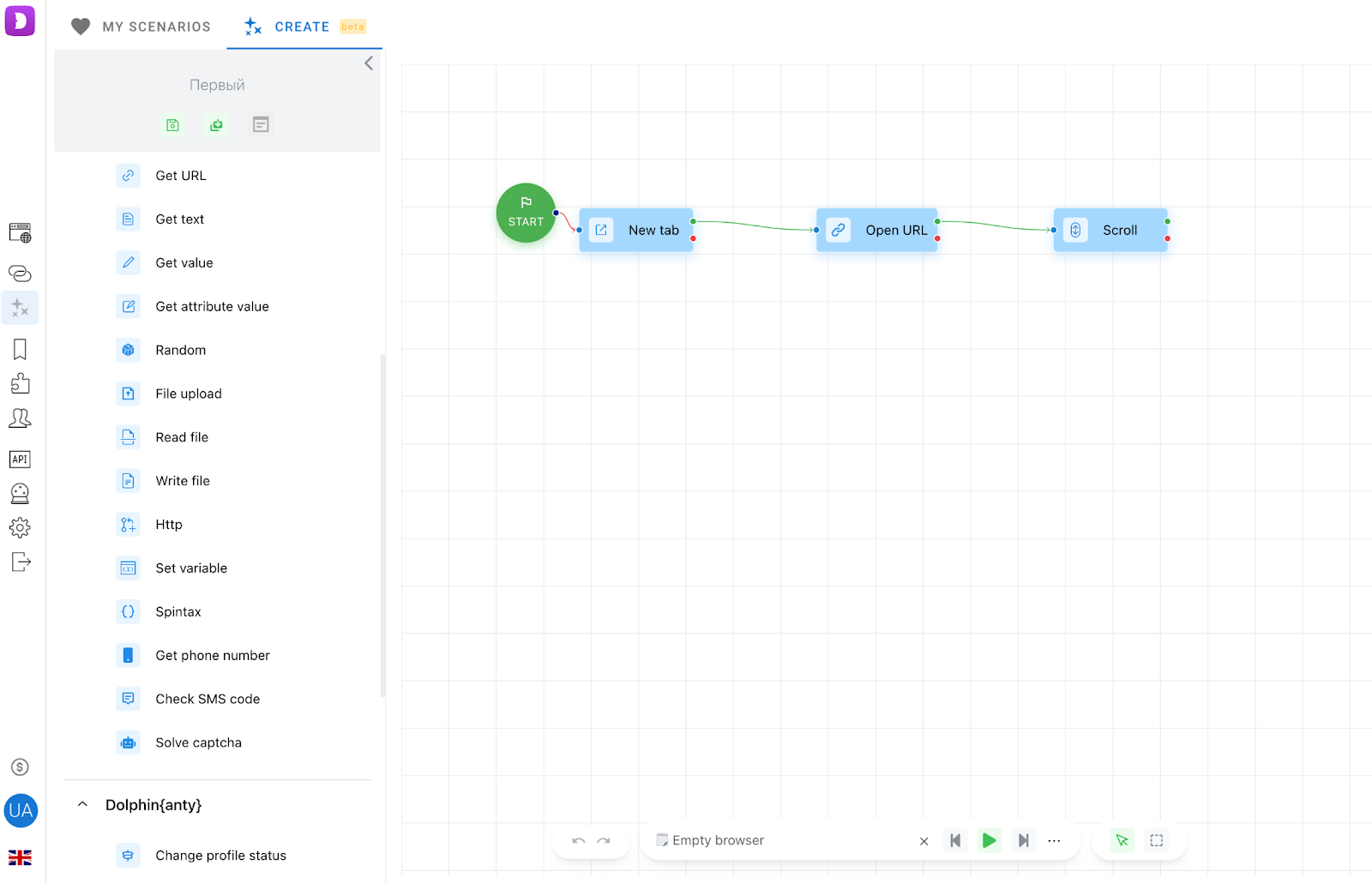
Task: Activate the green pointer select tool
Action: tap(1122, 841)
